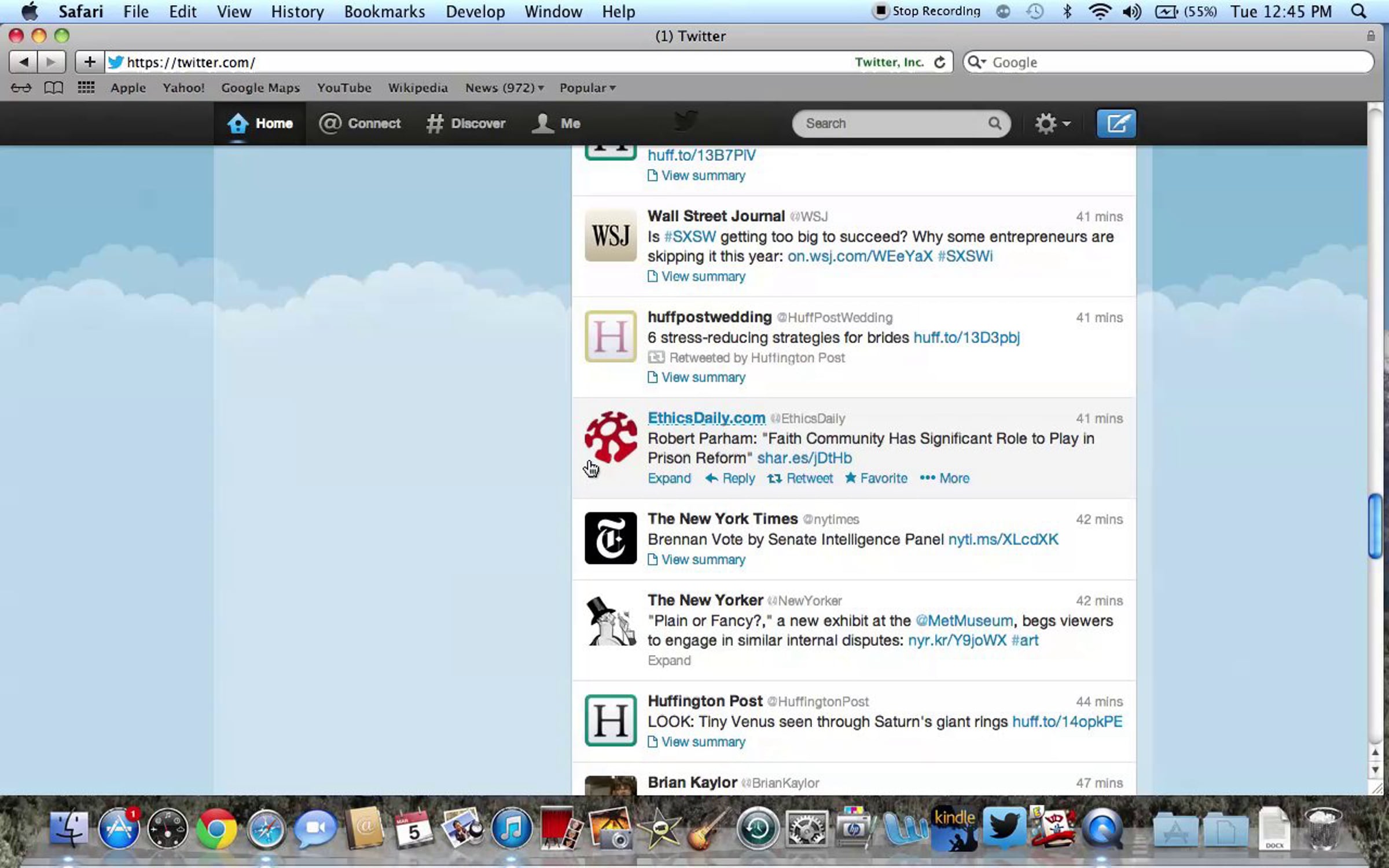Launch the App Store from the Dock
The image size is (1389, 868).
coord(119,829)
